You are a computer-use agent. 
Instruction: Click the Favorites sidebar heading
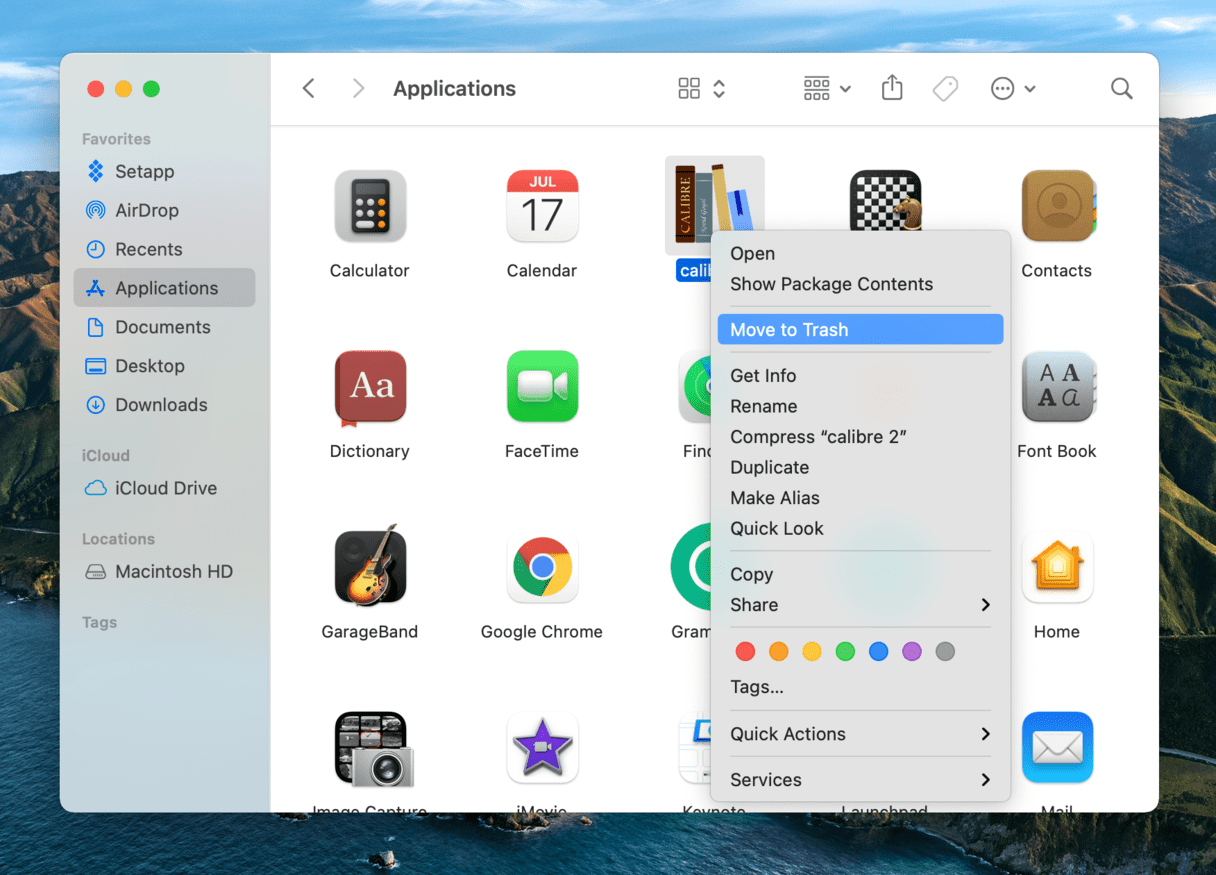click(x=116, y=139)
